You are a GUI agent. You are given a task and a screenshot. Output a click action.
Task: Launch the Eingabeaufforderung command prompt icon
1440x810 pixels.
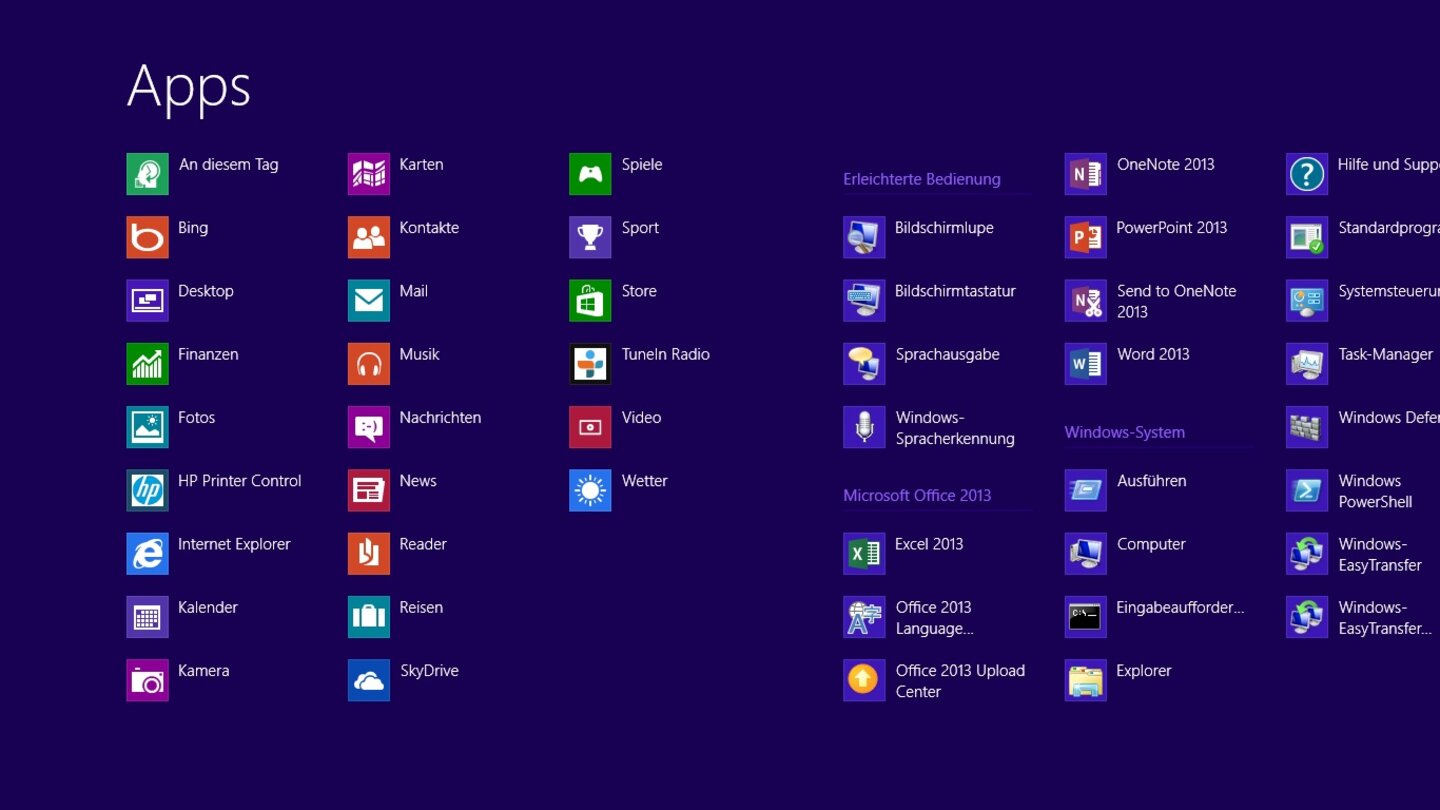click(1086, 617)
